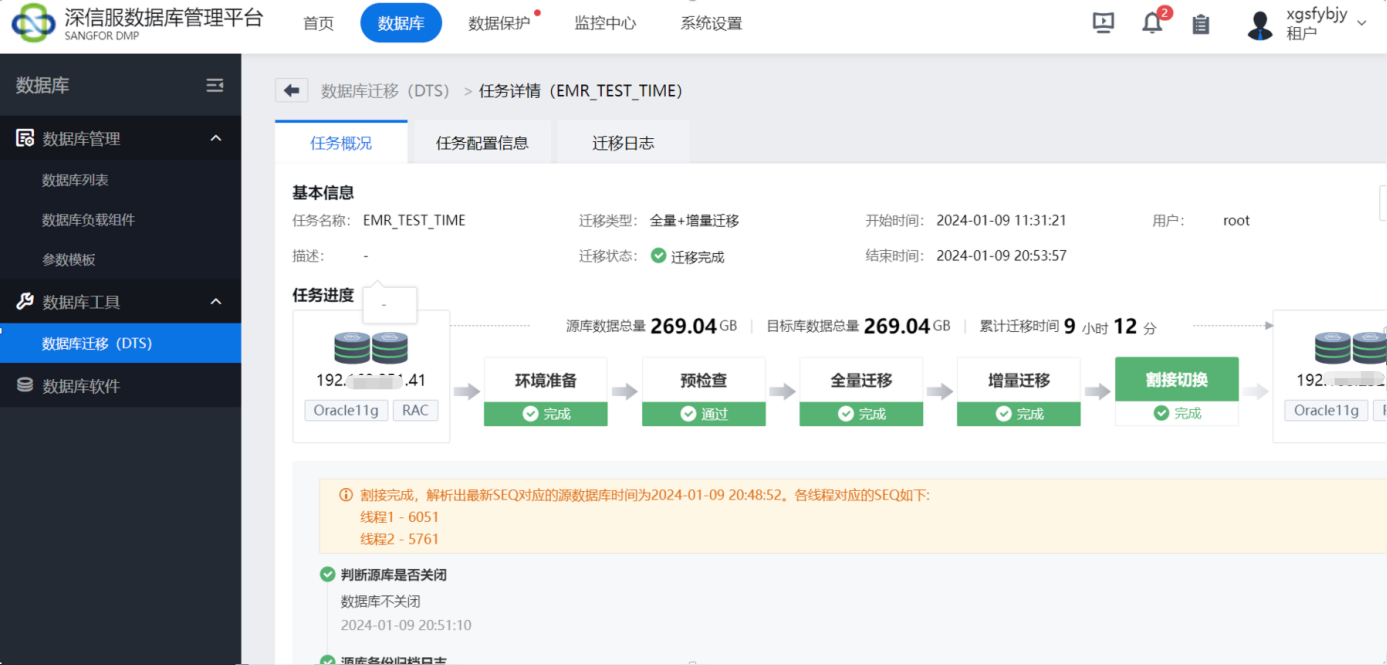Open the notification bell with 2 unread alerts
The height and width of the screenshot is (665, 1387).
click(x=1152, y=23)
